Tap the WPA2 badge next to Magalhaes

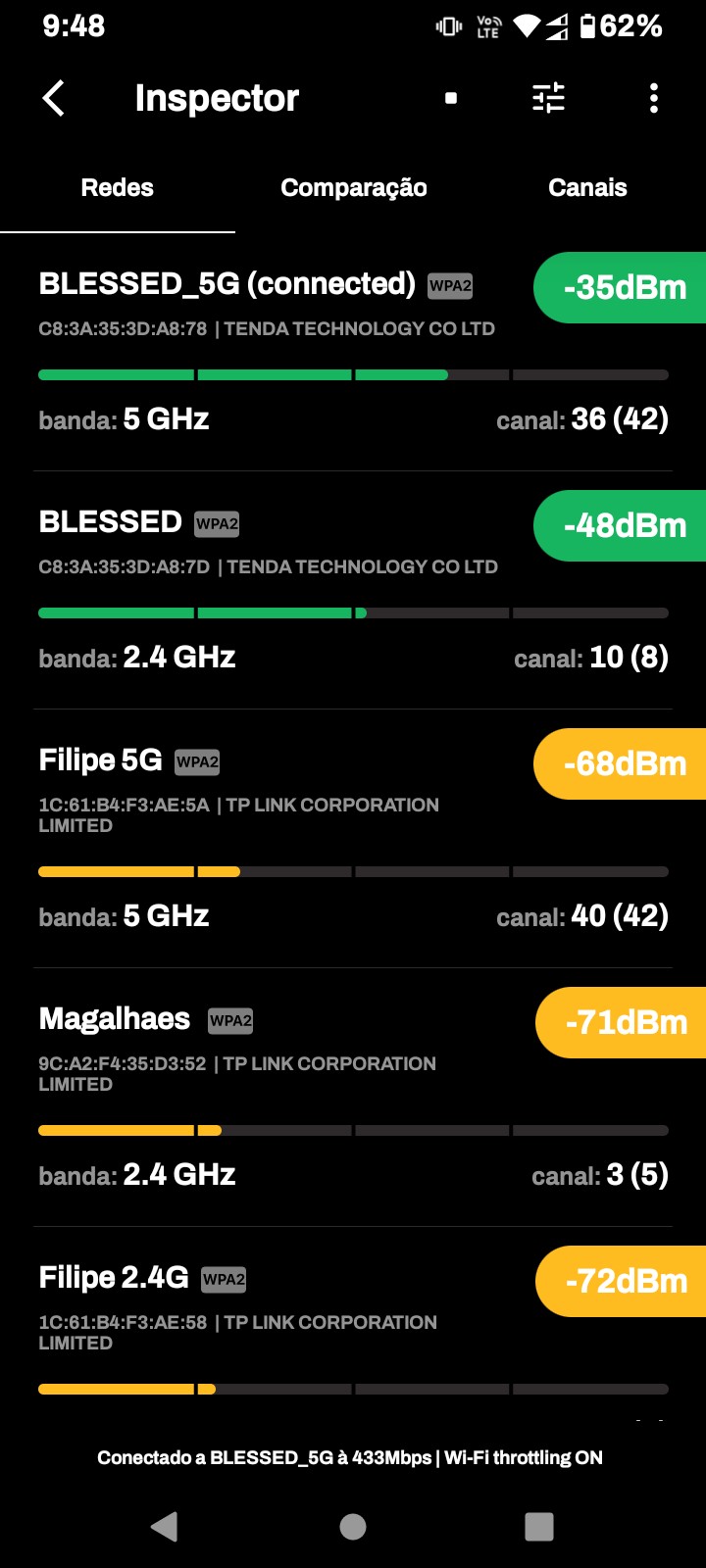(230, 1021)
